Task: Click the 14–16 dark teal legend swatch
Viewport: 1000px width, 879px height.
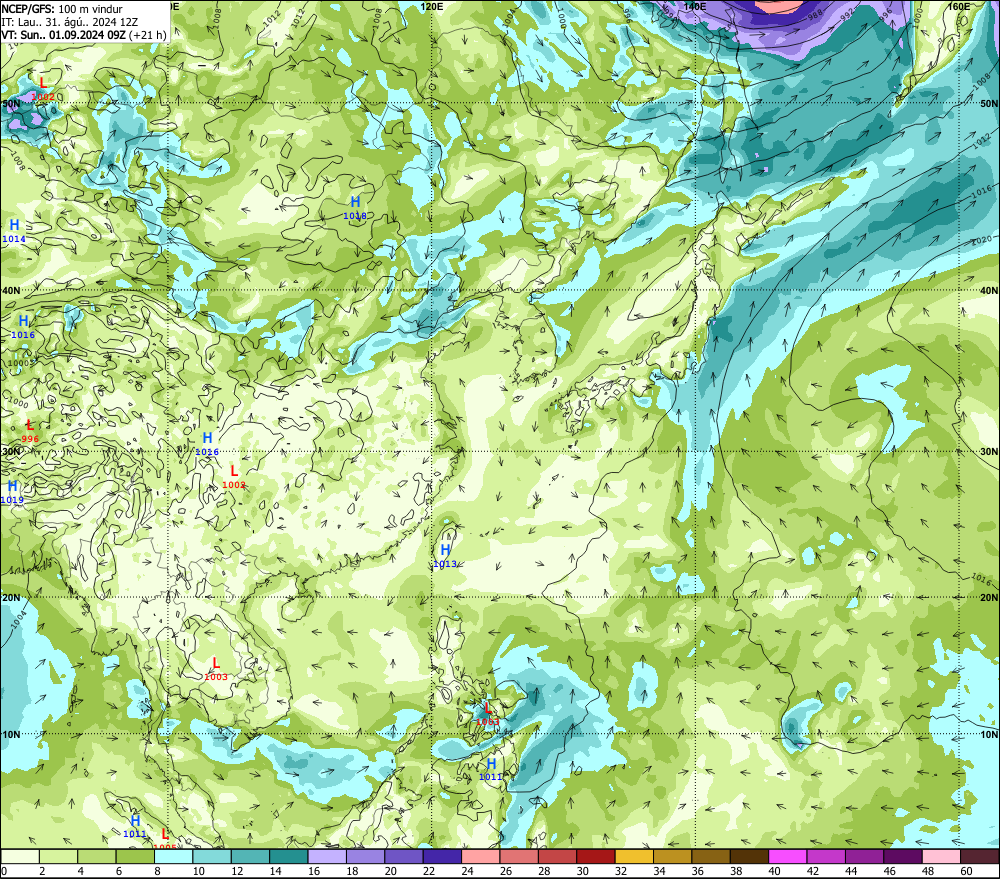Action: tap(288, 856)
